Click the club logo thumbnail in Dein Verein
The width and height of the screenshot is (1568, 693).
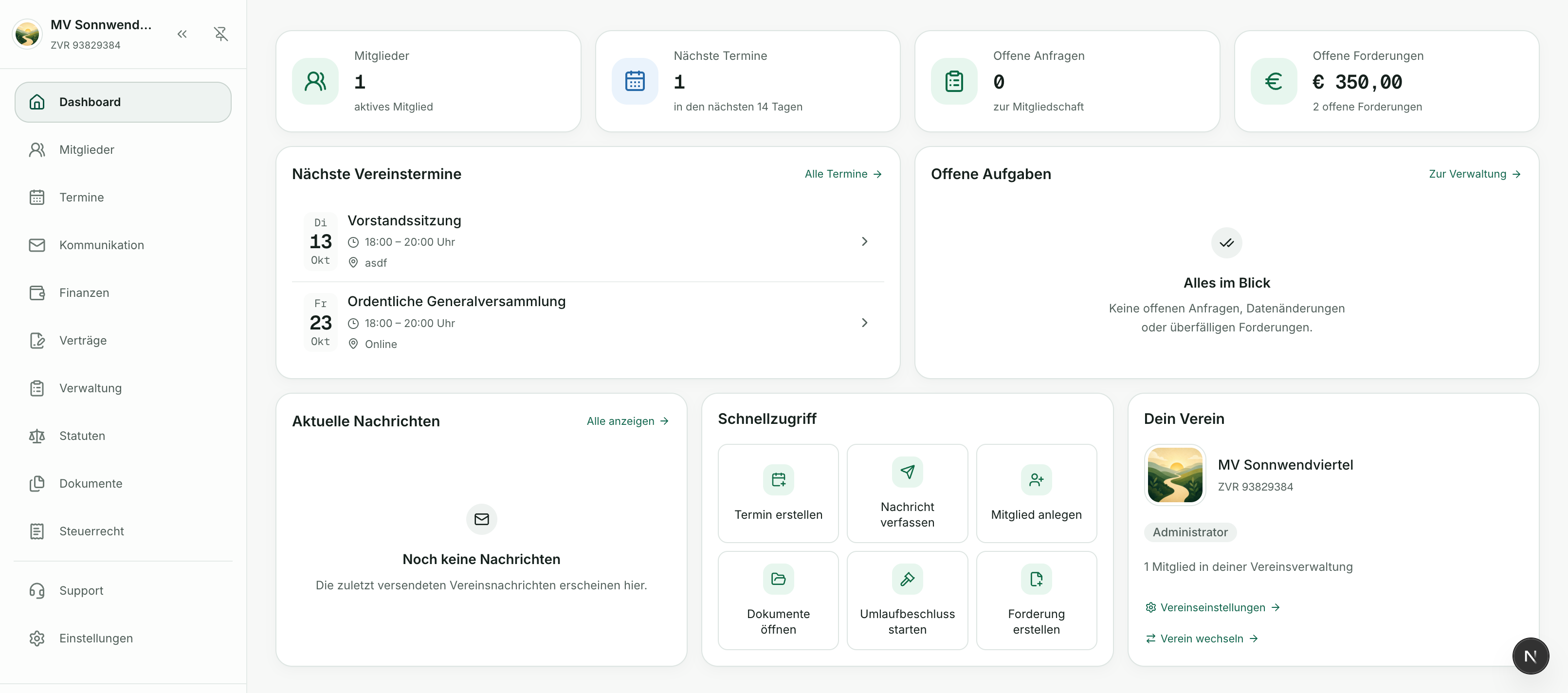[x=1175, y=475]
